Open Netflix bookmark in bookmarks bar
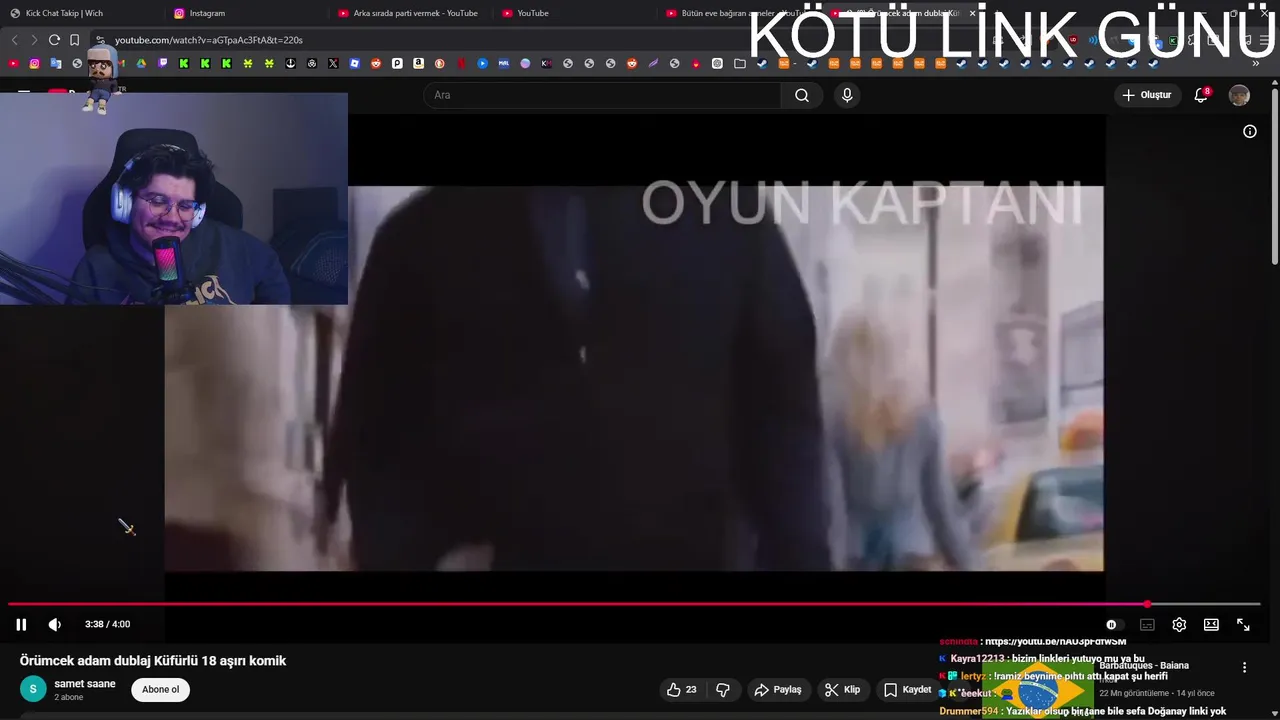Viewport: 1280px width, 720px height. 461,63
